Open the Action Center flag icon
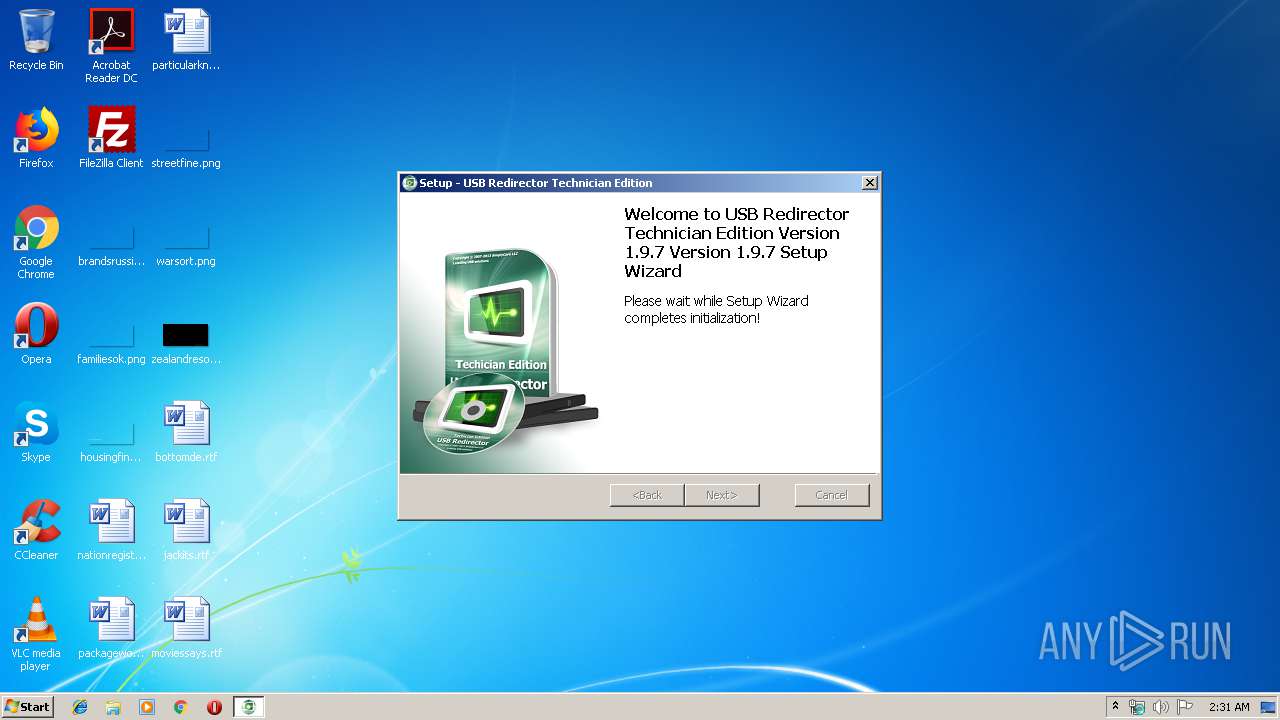Screen dimensions: 1280x720 (x=1184, y=707)
